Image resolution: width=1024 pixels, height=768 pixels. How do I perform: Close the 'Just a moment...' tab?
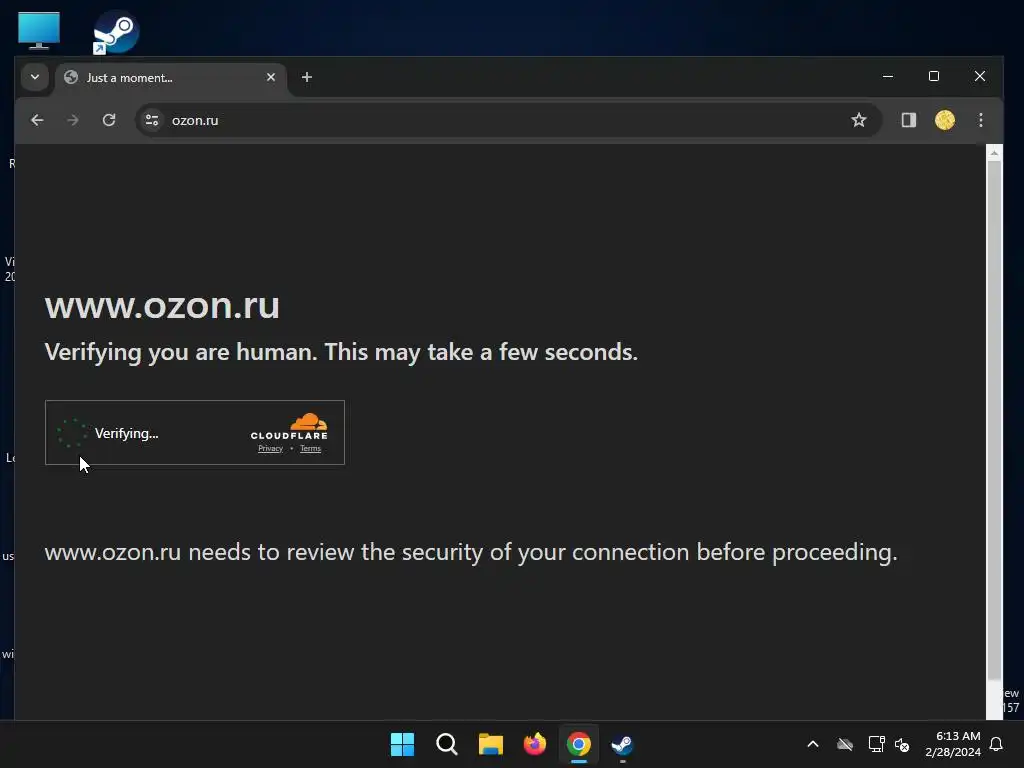pyautogui.click(x=271, y=77)
